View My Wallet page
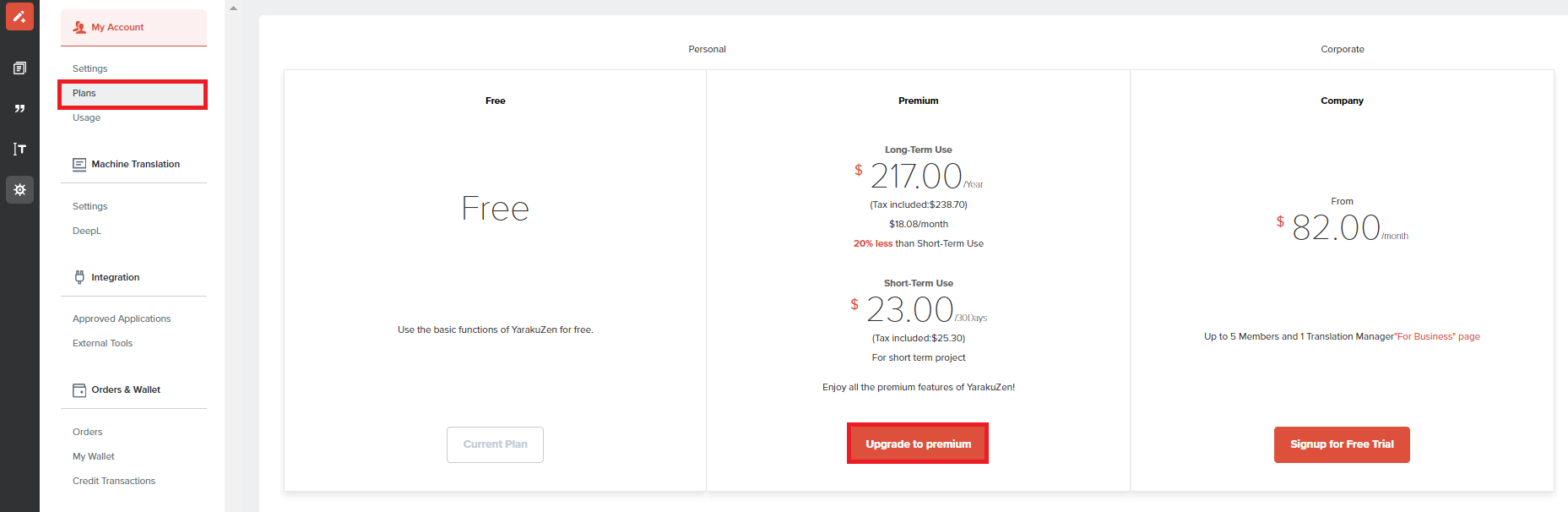 (94, 456)
